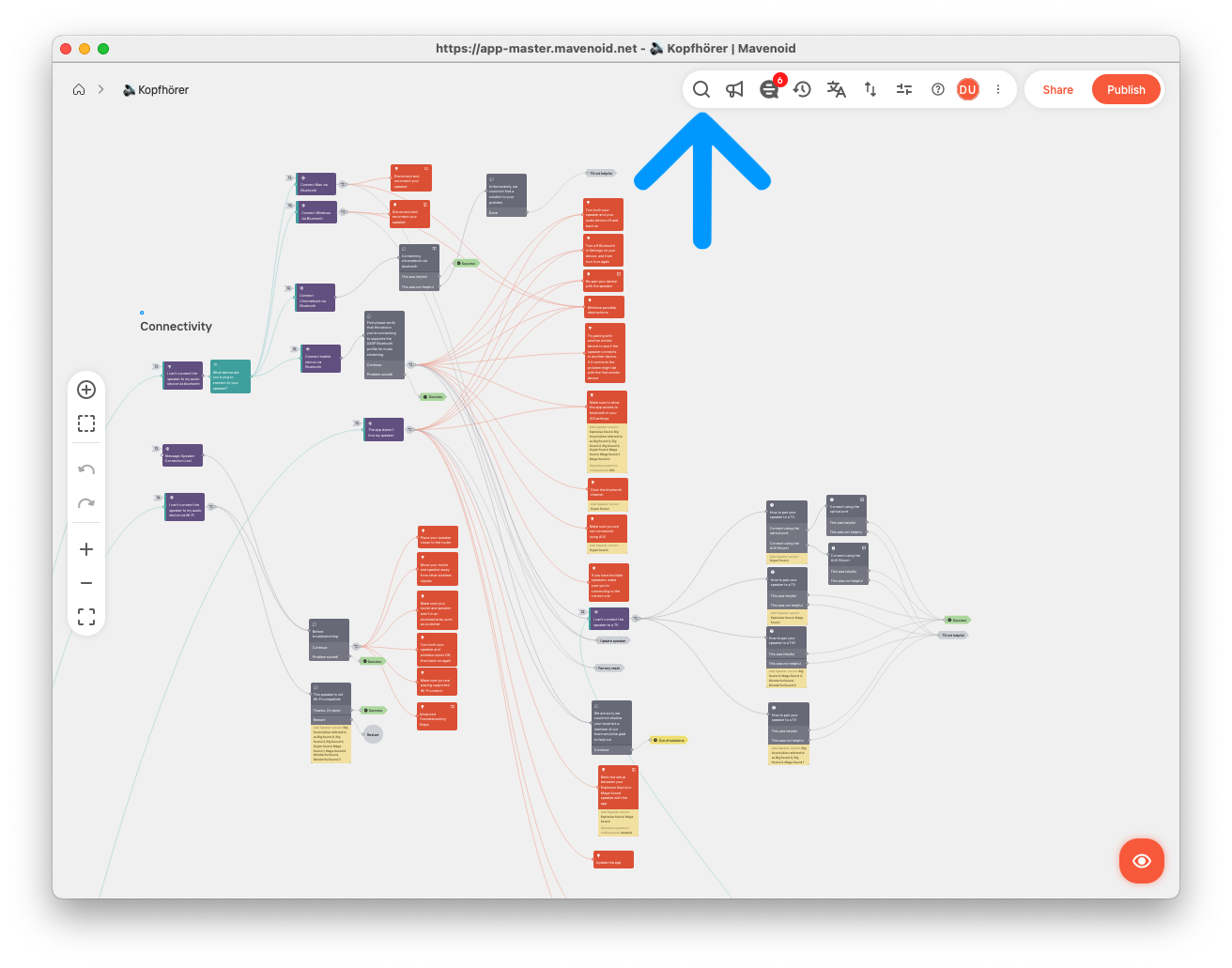Screen dimensions: 1232x968
Task: Open the three-dot more options menu
Action: pyautogui.click(x=998, y=89)
